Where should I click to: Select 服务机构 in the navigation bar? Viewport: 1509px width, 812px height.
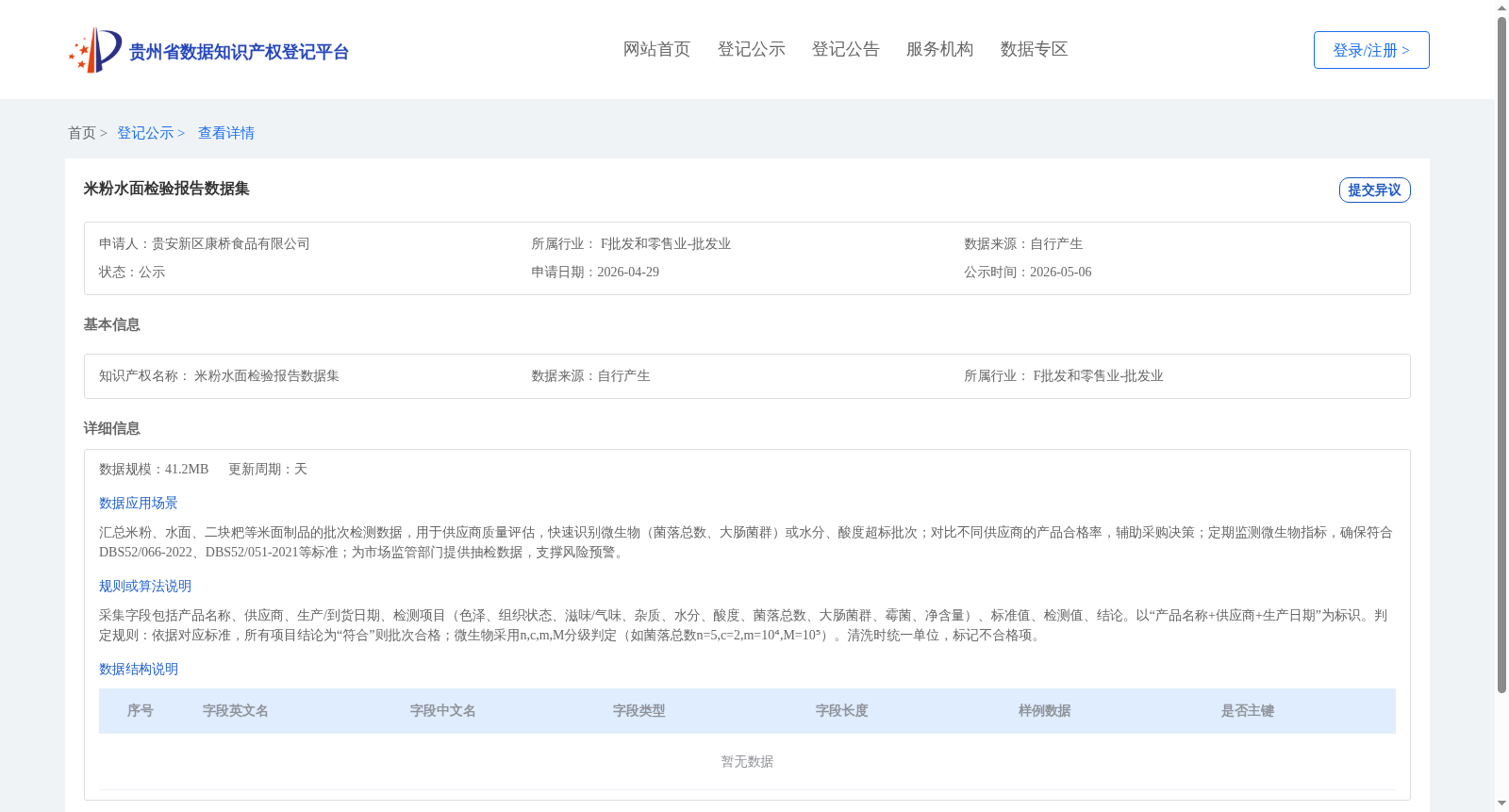pos(939,49)
